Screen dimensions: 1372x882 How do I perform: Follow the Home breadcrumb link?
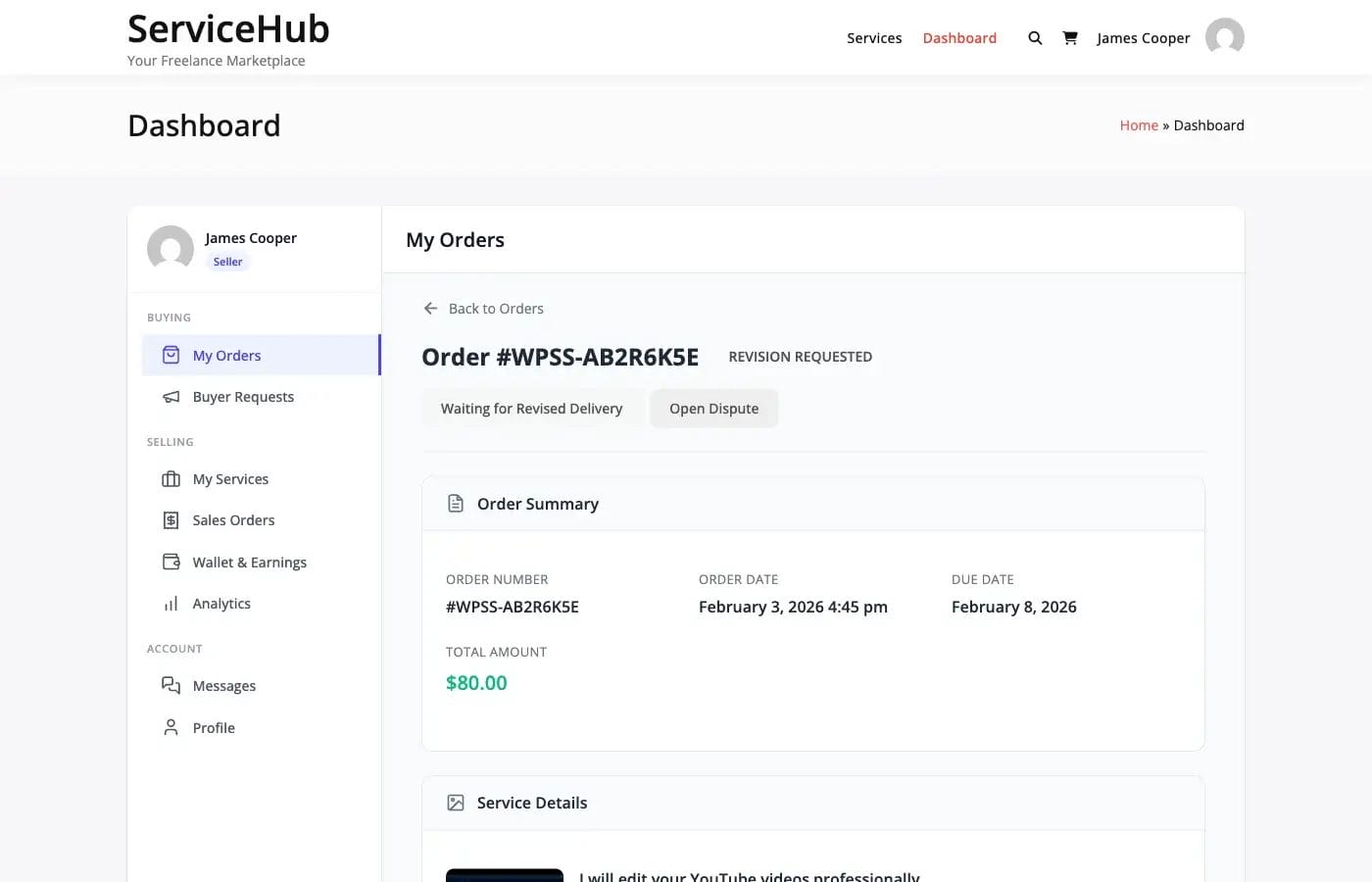click(x=1139, y=124)
